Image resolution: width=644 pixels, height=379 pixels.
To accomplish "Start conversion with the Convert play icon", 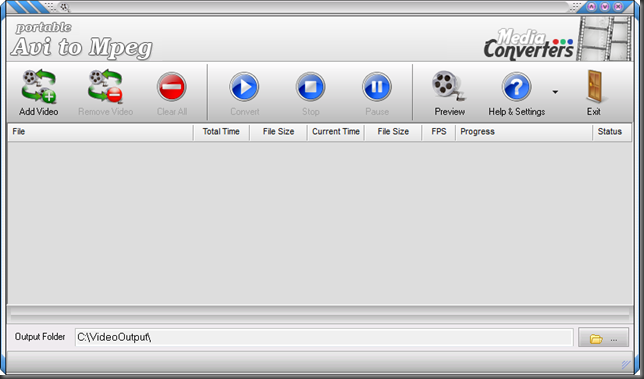I will [244, 87].
